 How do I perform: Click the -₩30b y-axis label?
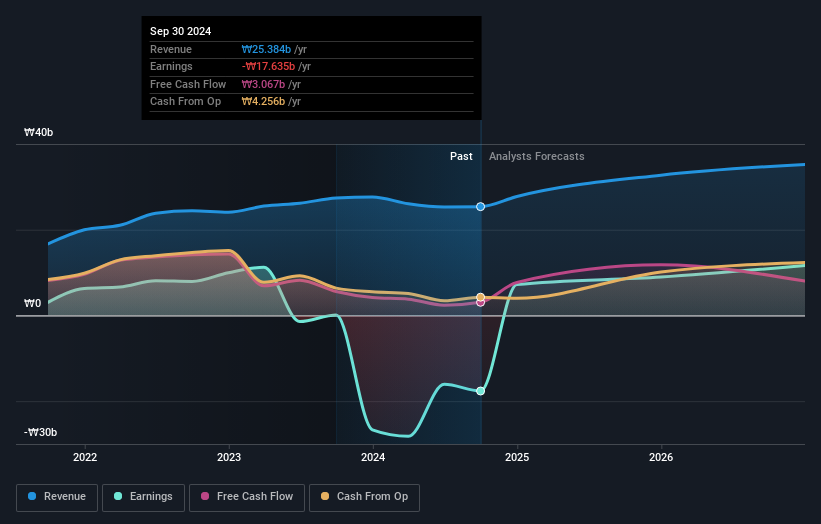point(40,432)
